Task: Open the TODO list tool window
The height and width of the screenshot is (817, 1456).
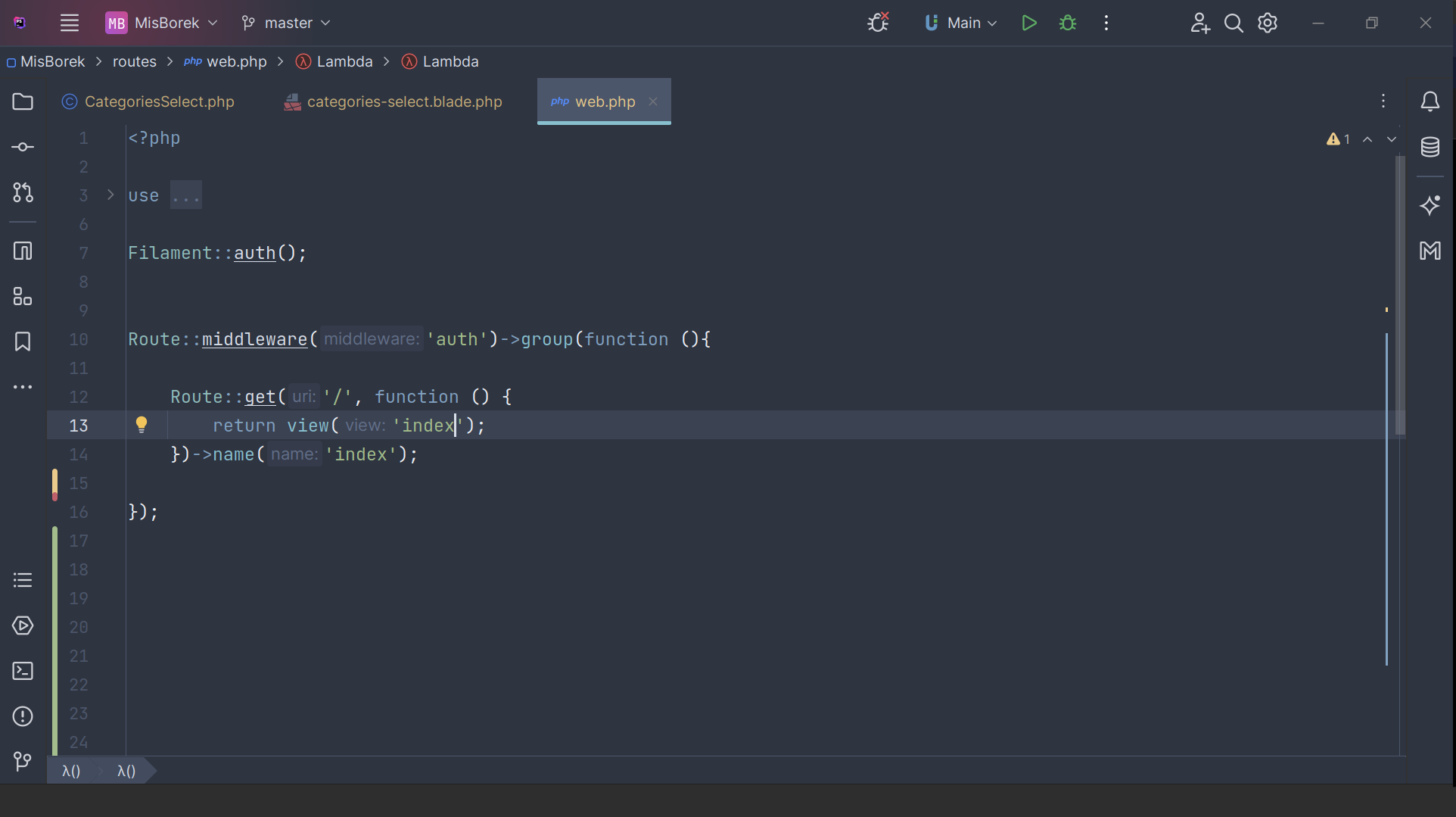Action: click(x=23, y=580)
